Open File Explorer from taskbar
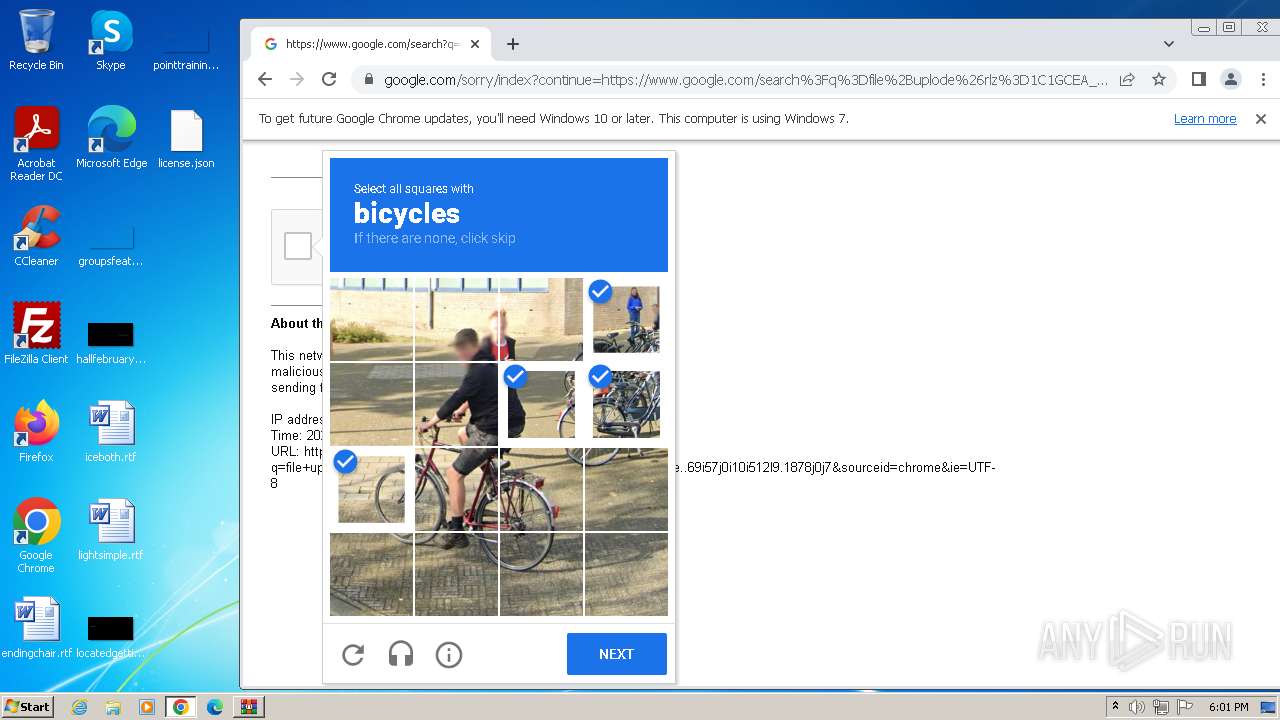This screenshot has height=720, width=1280. click(x=113, y=707)
